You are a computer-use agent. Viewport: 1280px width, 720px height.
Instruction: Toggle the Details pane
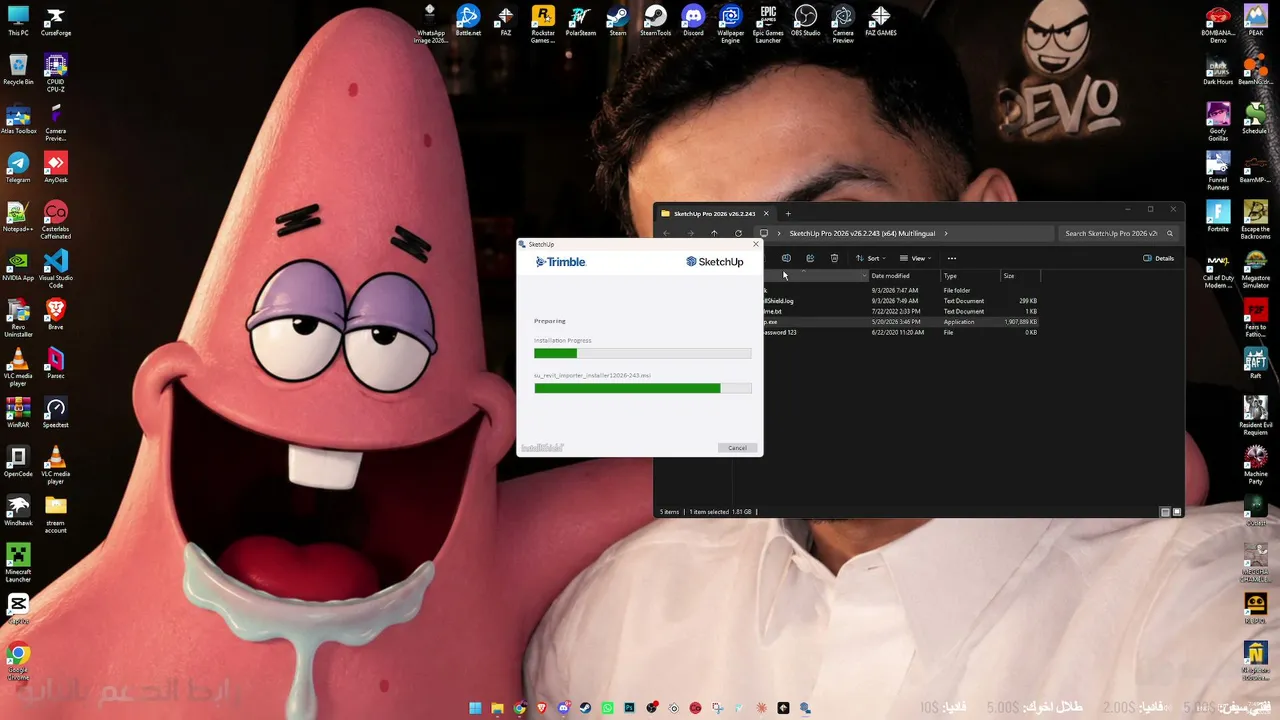(1159, 258)
